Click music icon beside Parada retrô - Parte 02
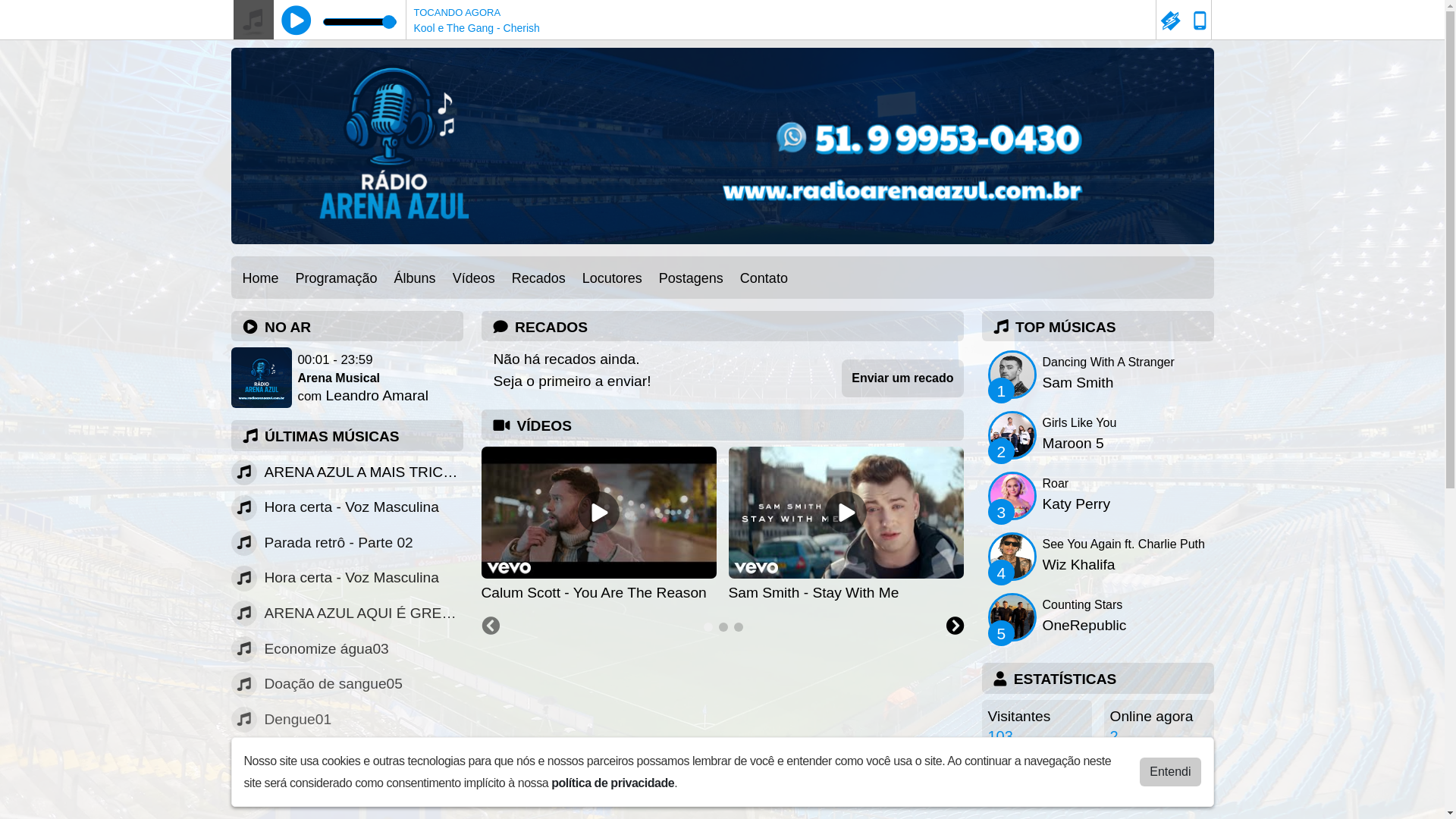 (x=244, y=543)
